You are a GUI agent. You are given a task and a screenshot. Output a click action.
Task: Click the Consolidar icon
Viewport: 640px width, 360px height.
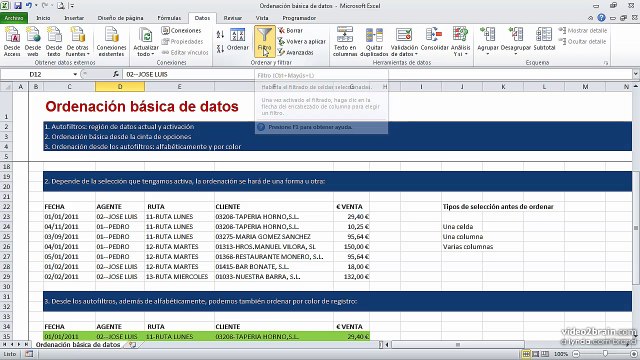point(434,40)
